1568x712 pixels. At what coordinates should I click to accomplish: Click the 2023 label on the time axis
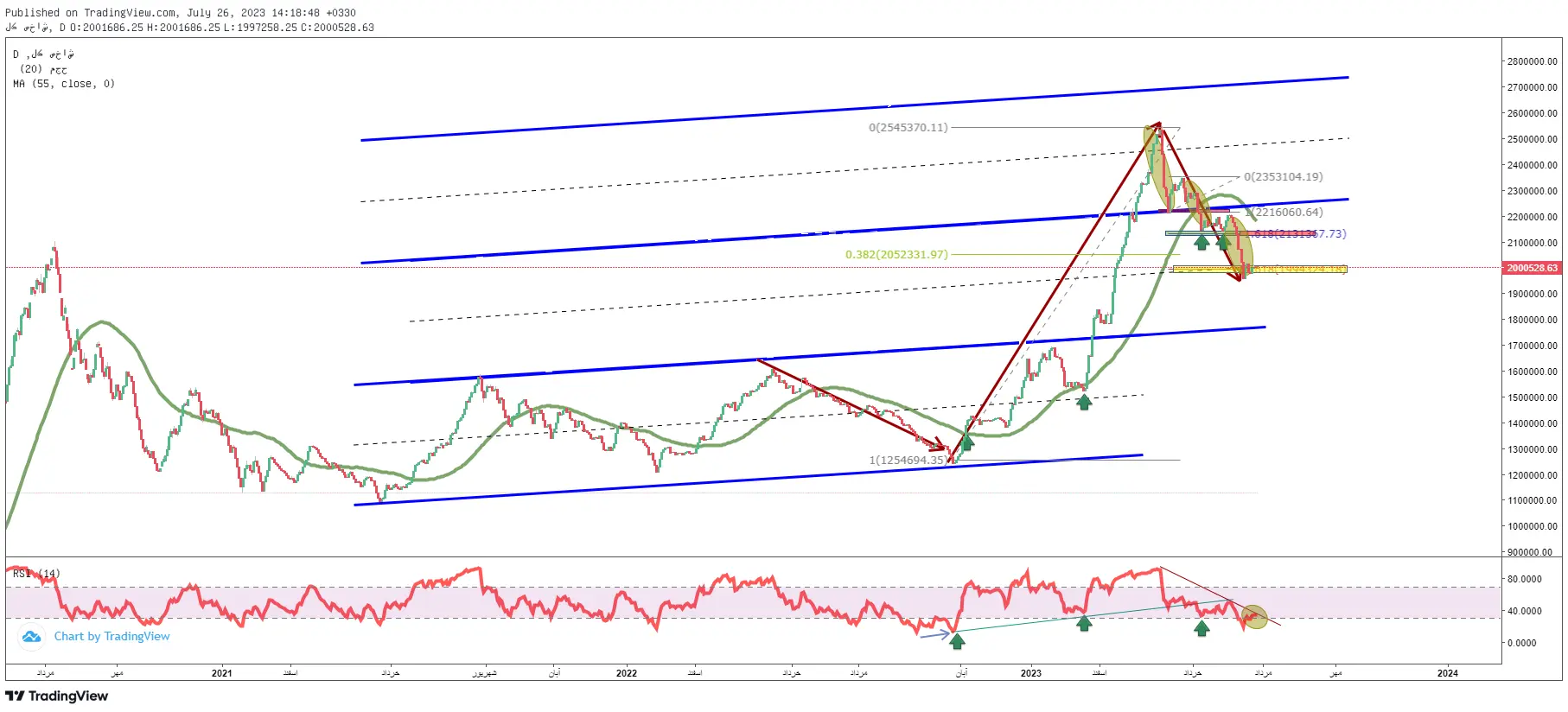pyautogui.click(x=1031, y=673)
